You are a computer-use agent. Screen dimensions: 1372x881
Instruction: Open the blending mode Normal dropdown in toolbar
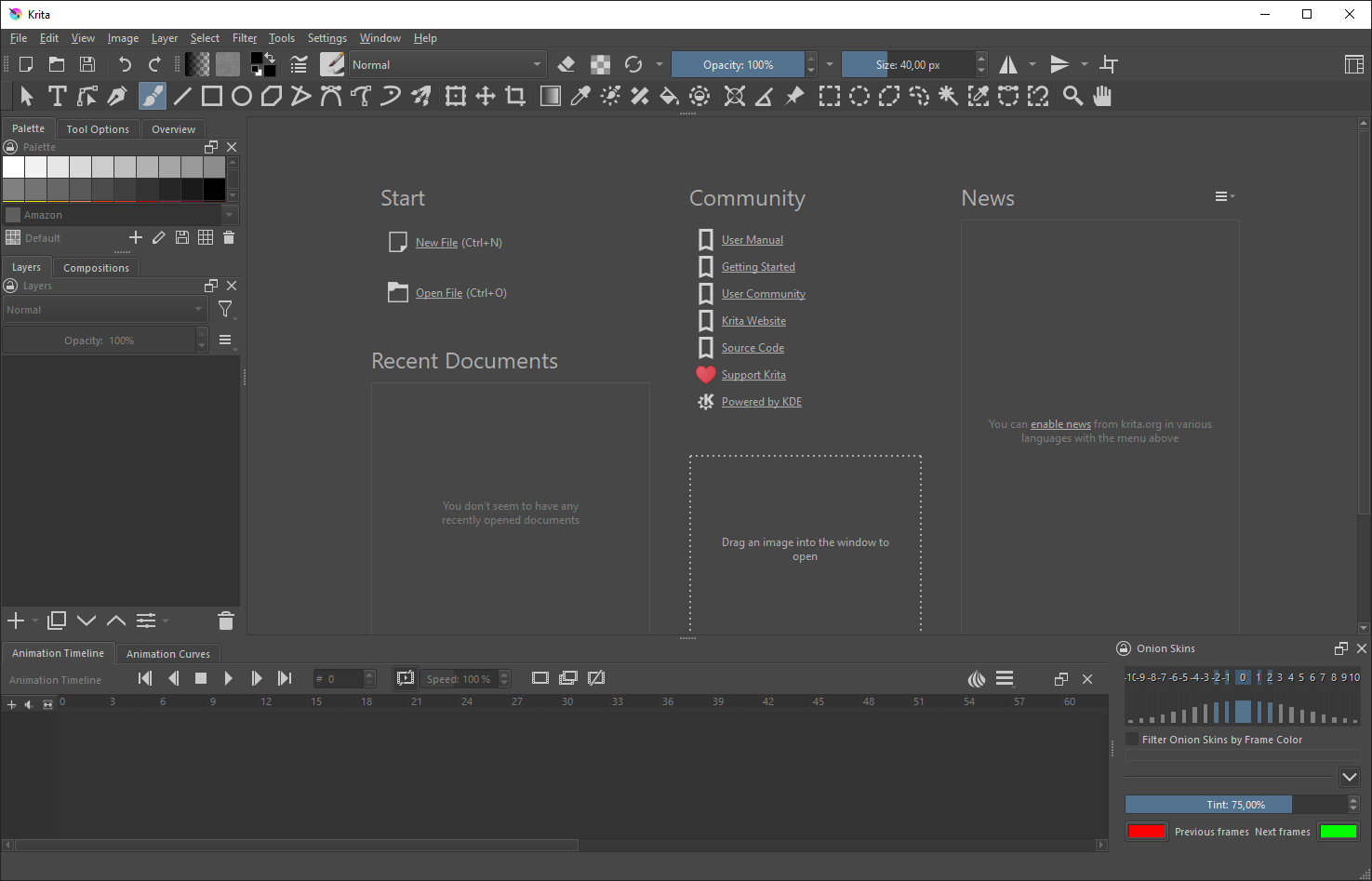click(446, 64)
